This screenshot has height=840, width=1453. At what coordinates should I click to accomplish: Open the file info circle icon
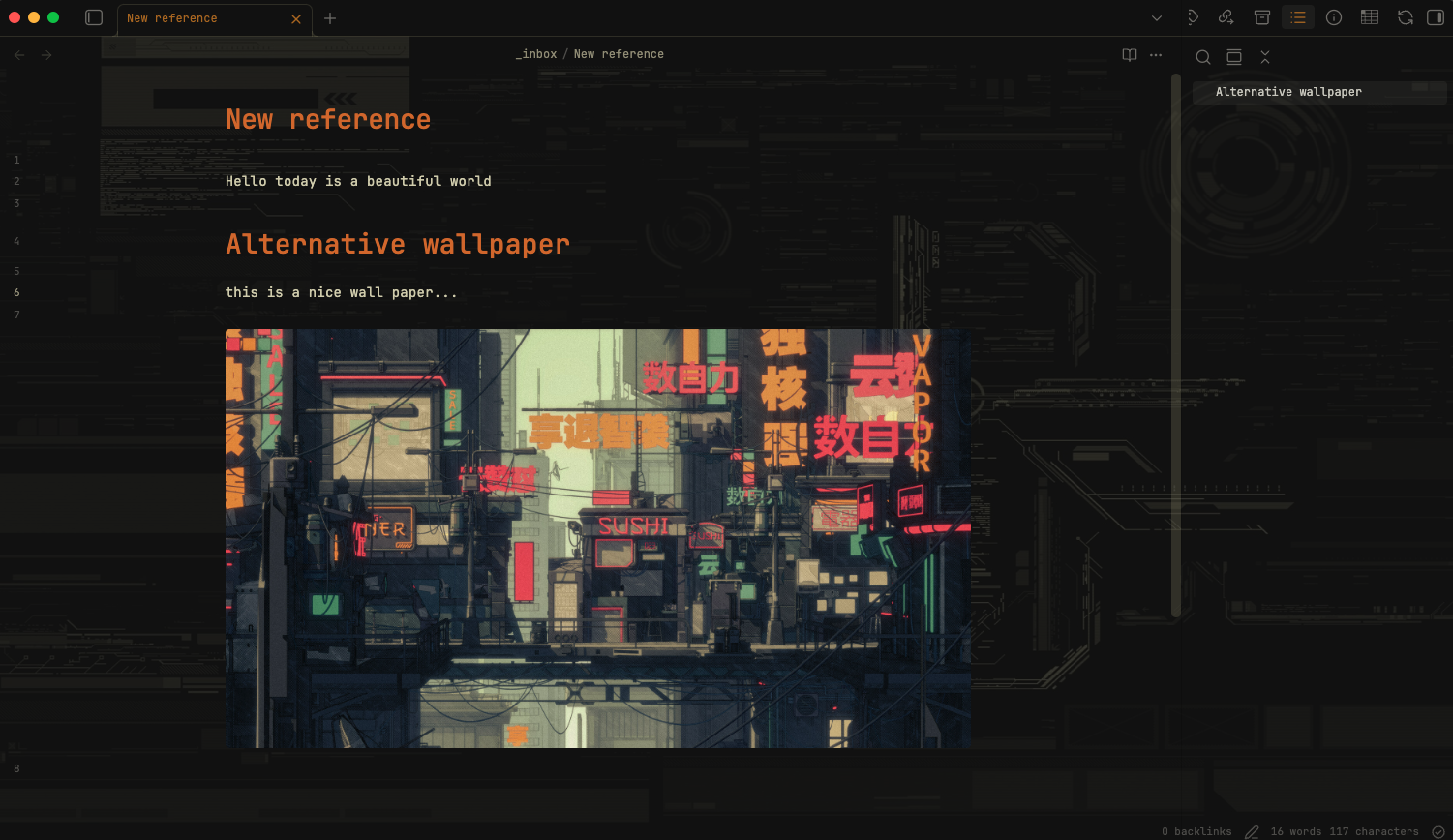[1334, 17]
